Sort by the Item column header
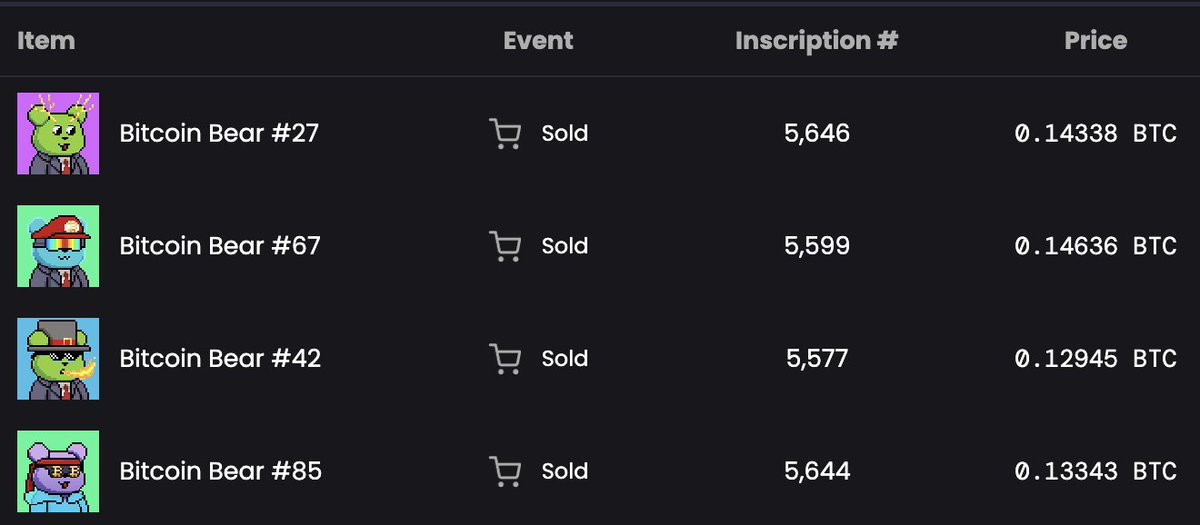 [46, 41]
